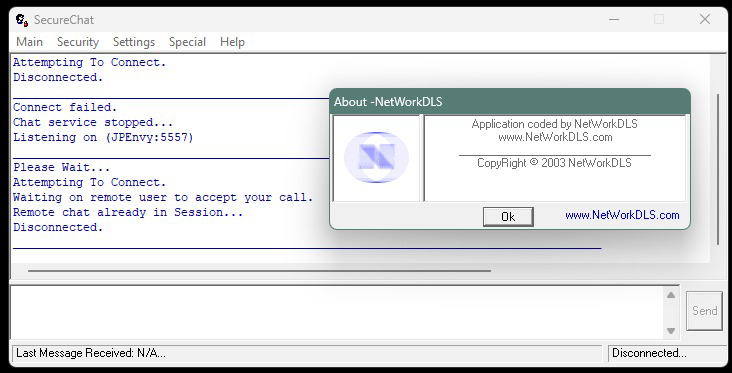Open the www.NetWorkDLS.com link at dialog bottom

point(622,215)
